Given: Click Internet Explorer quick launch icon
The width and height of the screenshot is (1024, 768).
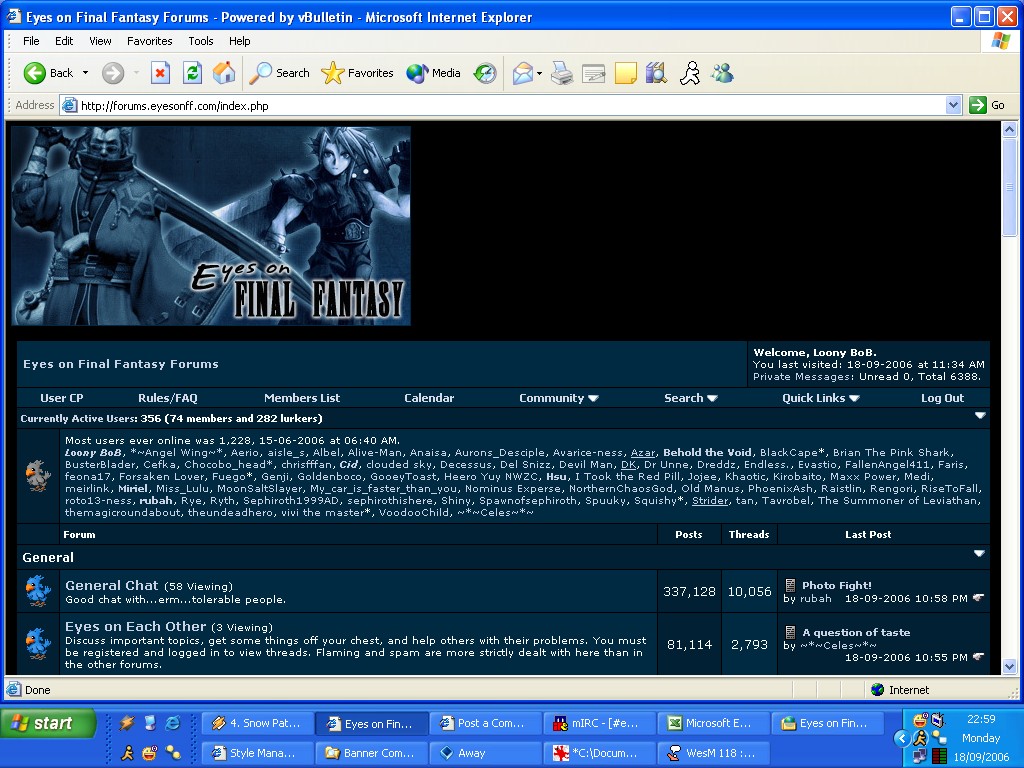Looking at the screenshot, I should pos(173,723).
